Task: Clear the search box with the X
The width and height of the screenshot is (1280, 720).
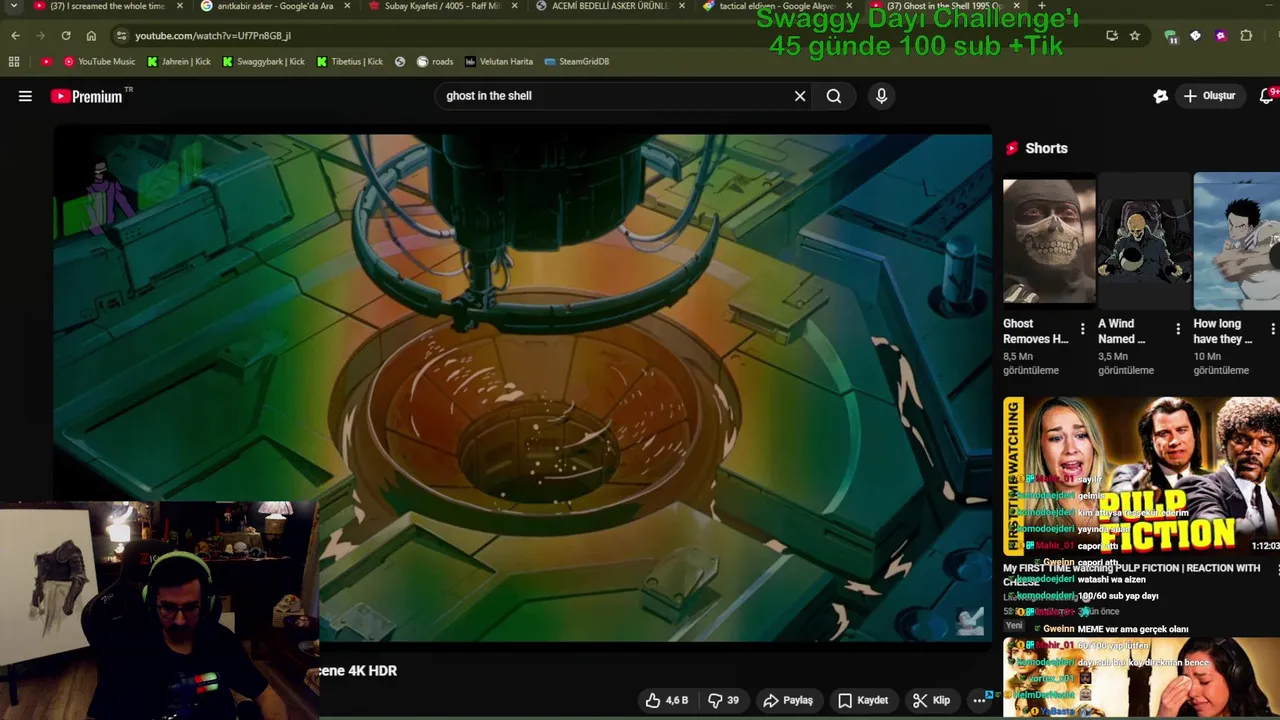Action: click(800, 96)
